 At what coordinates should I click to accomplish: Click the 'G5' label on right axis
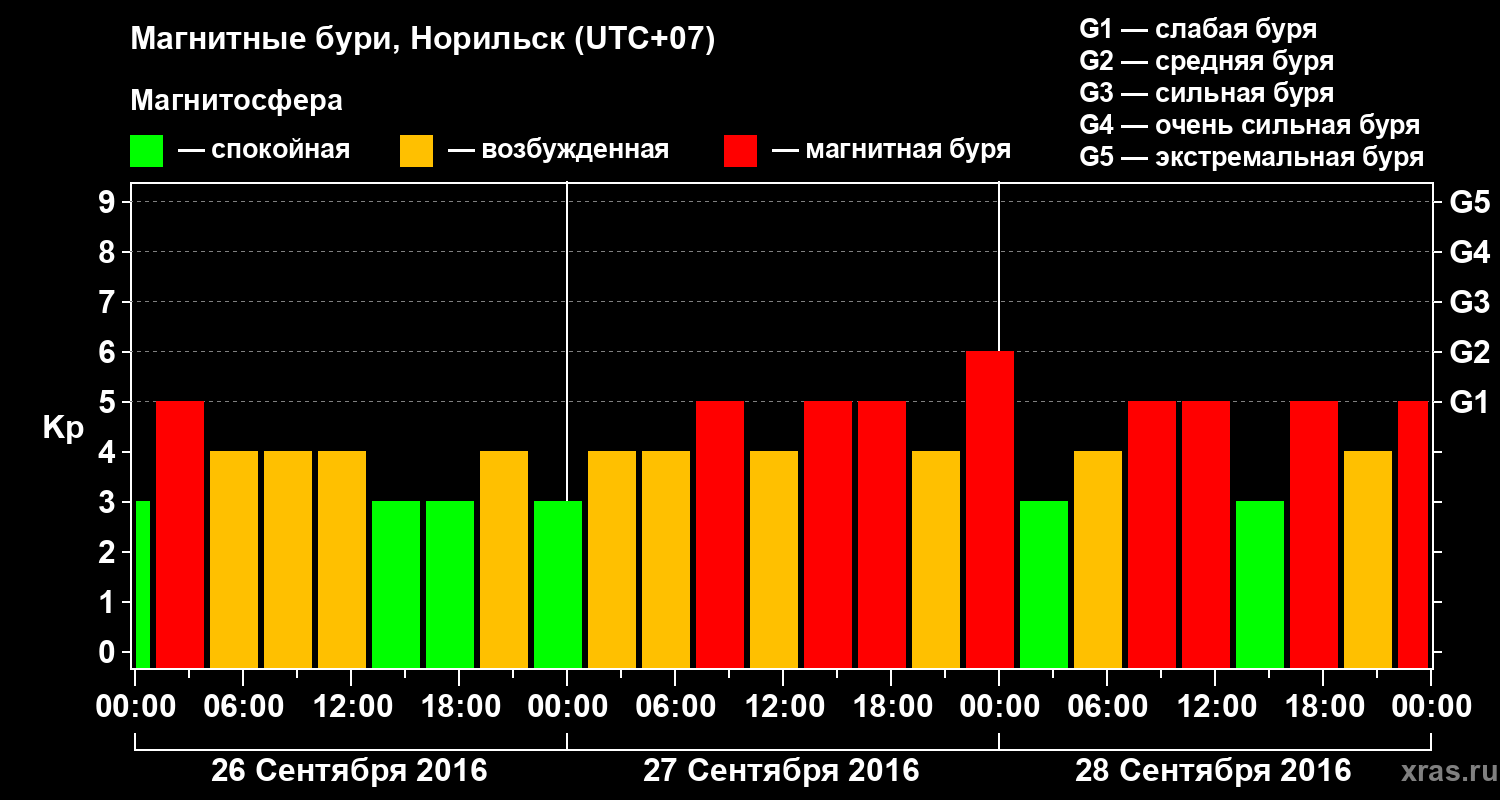(x=1469, y=202)
